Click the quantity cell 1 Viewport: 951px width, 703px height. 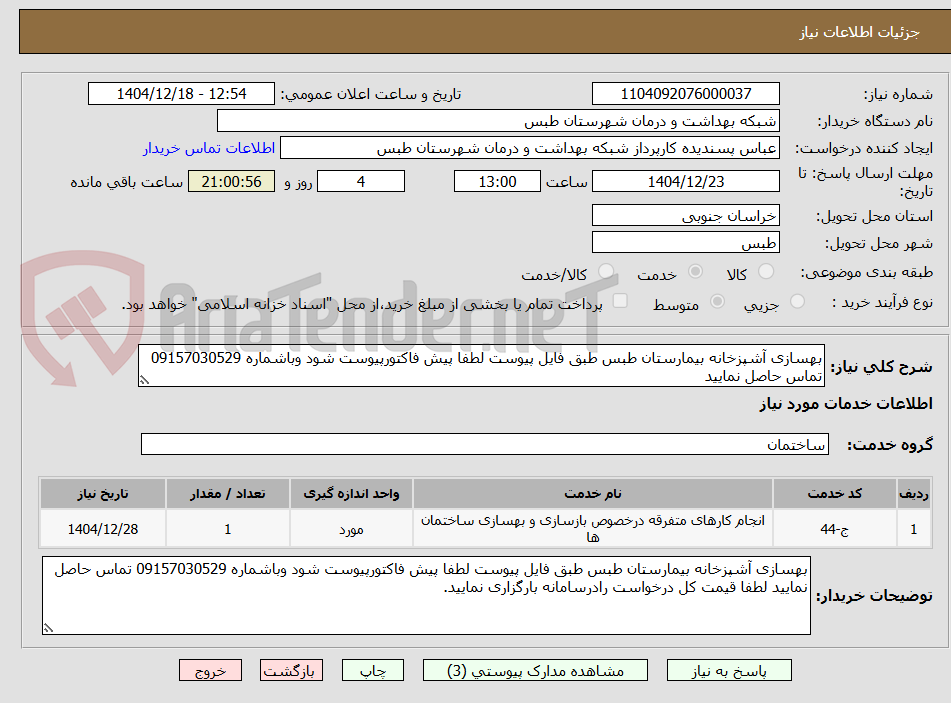tap(227, 529)
